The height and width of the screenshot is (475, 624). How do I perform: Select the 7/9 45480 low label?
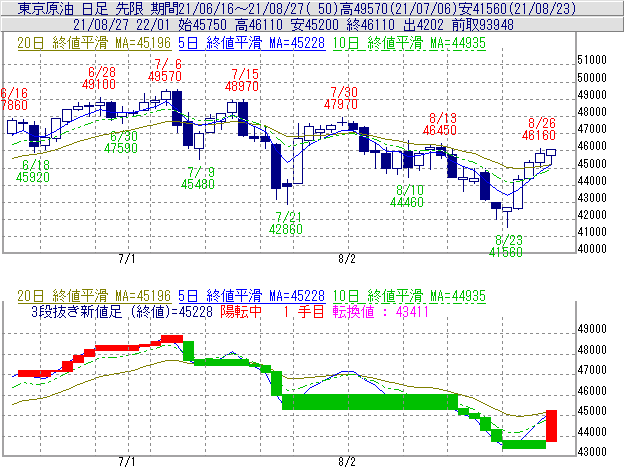[198, 178]
